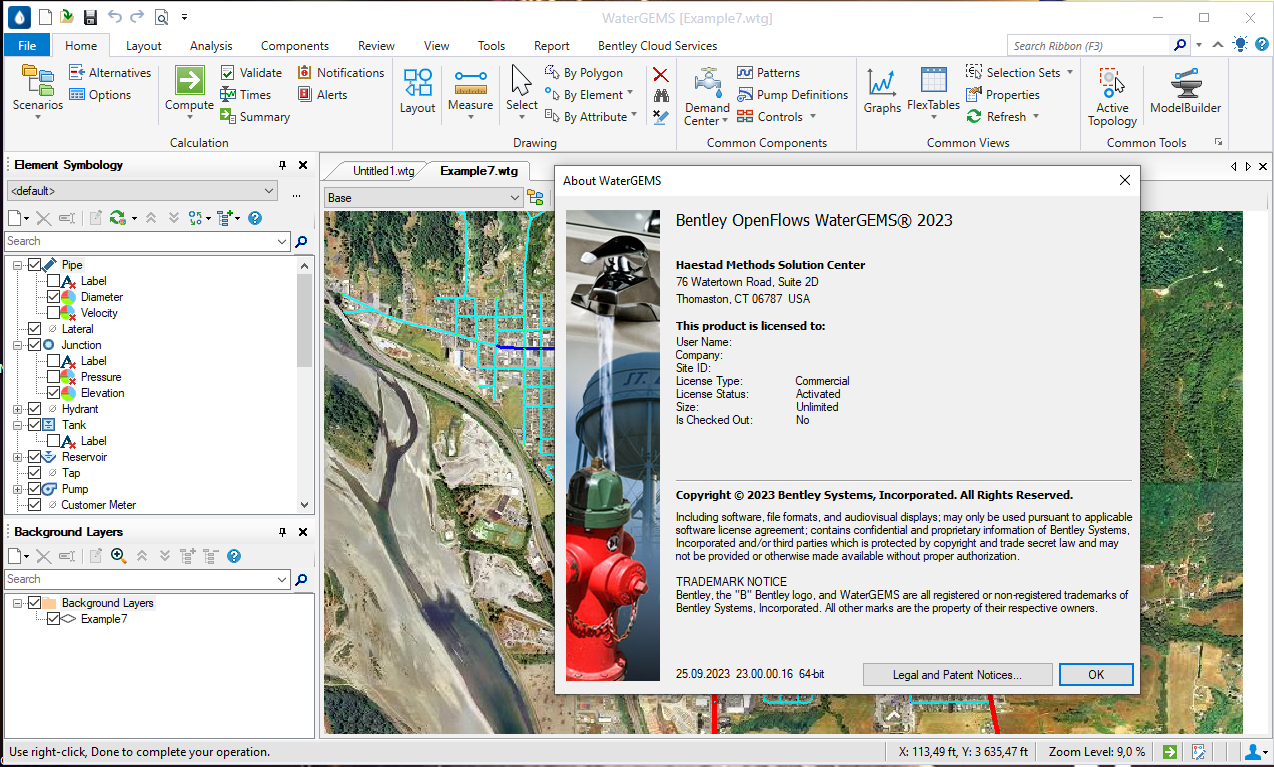This screenshot has width=1274, height=767.
Task: Open the Refresh dropdown arrow
Action: click(x=1036, y=117)
